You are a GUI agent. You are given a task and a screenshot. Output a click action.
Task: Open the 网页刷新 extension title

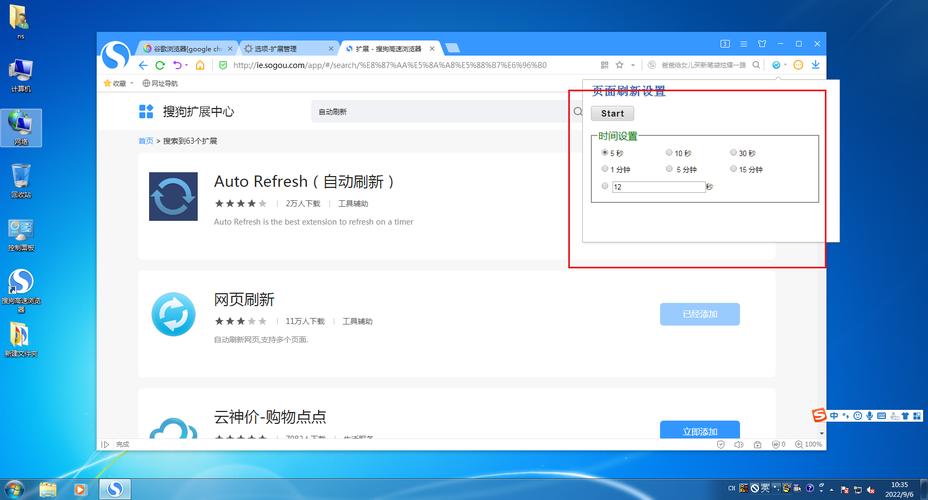tap(244, 299)
